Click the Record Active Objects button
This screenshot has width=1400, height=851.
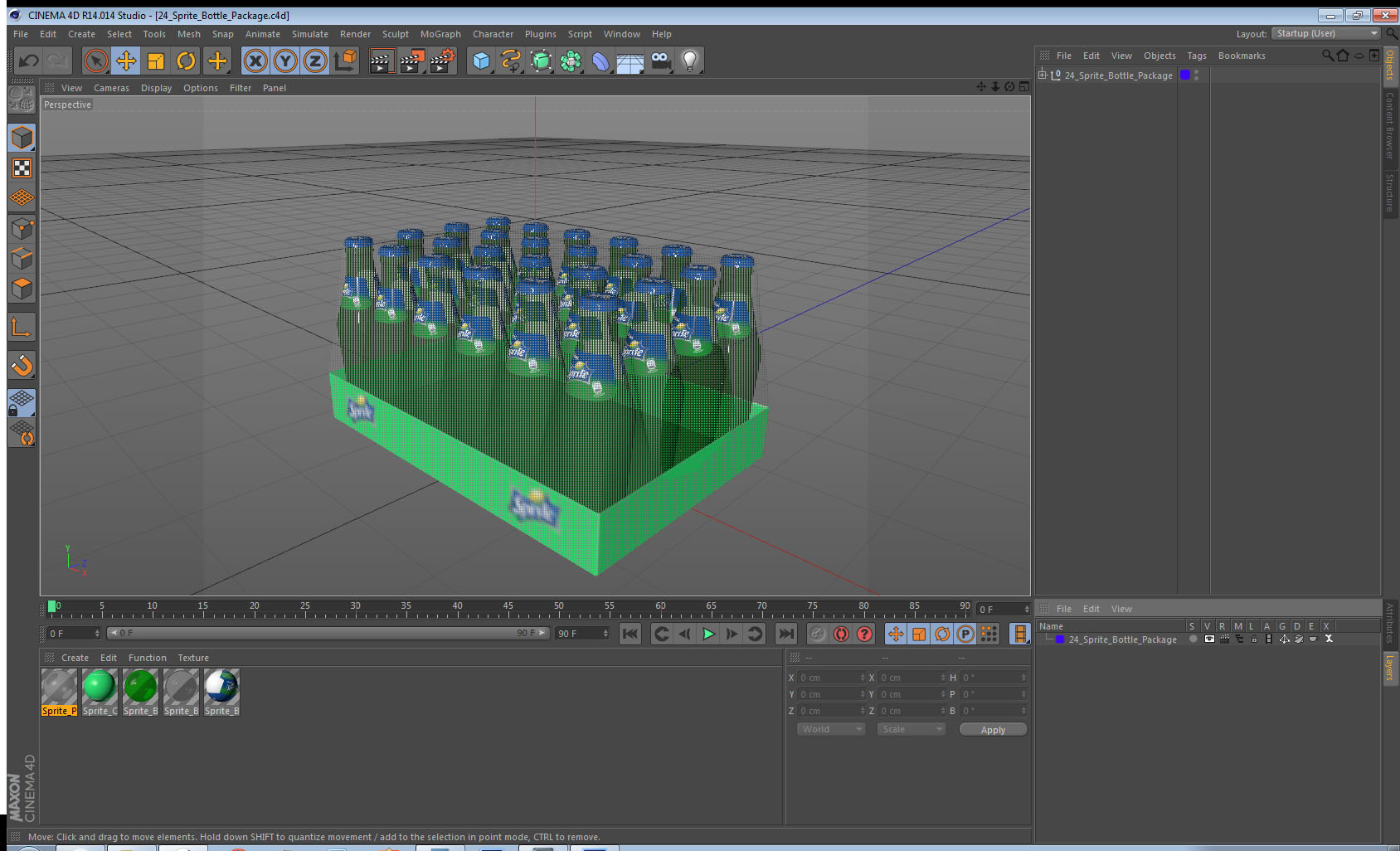click(x=818, y=634)
